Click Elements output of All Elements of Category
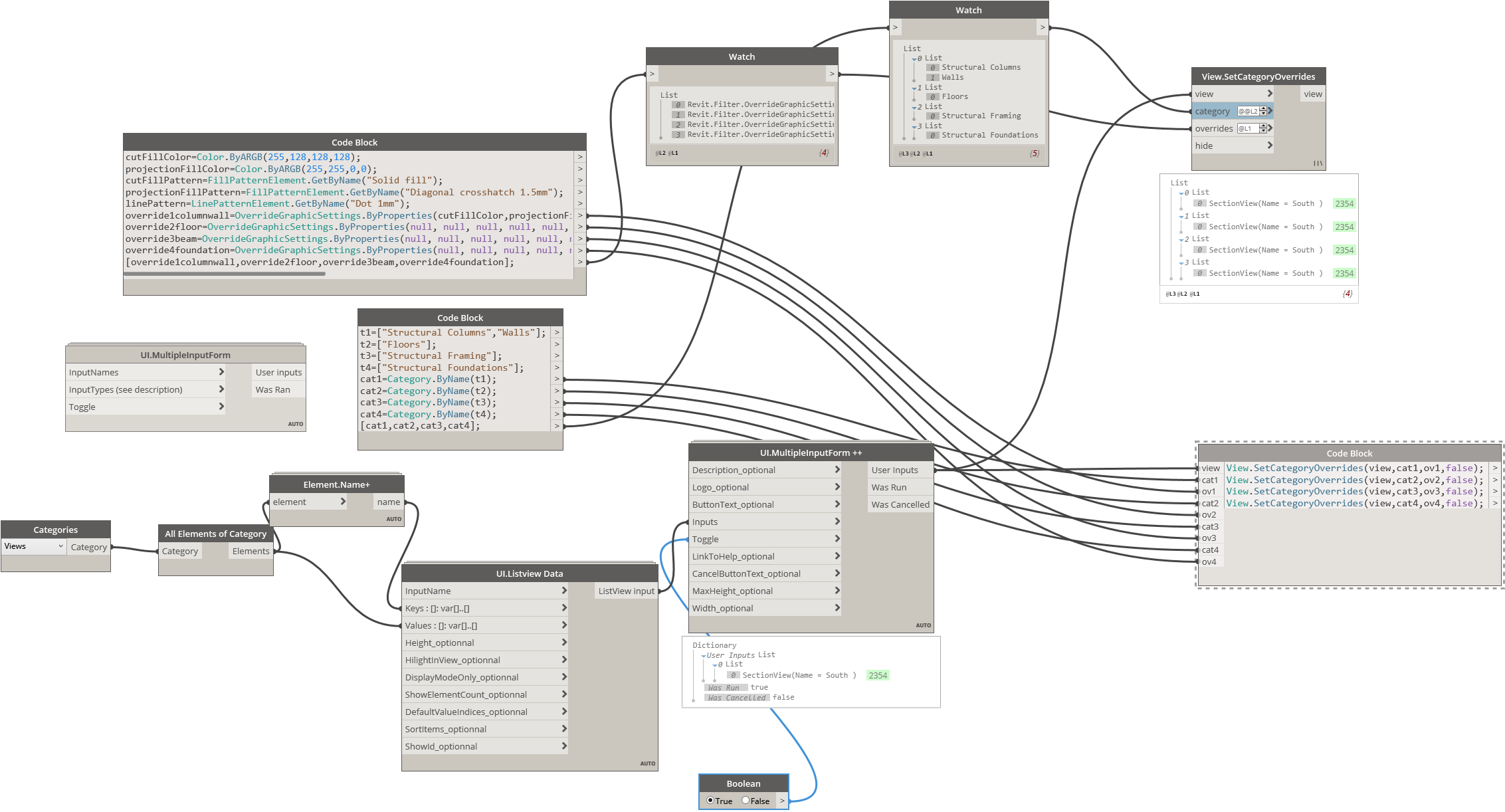1505x812 pixels. (251, 551)
